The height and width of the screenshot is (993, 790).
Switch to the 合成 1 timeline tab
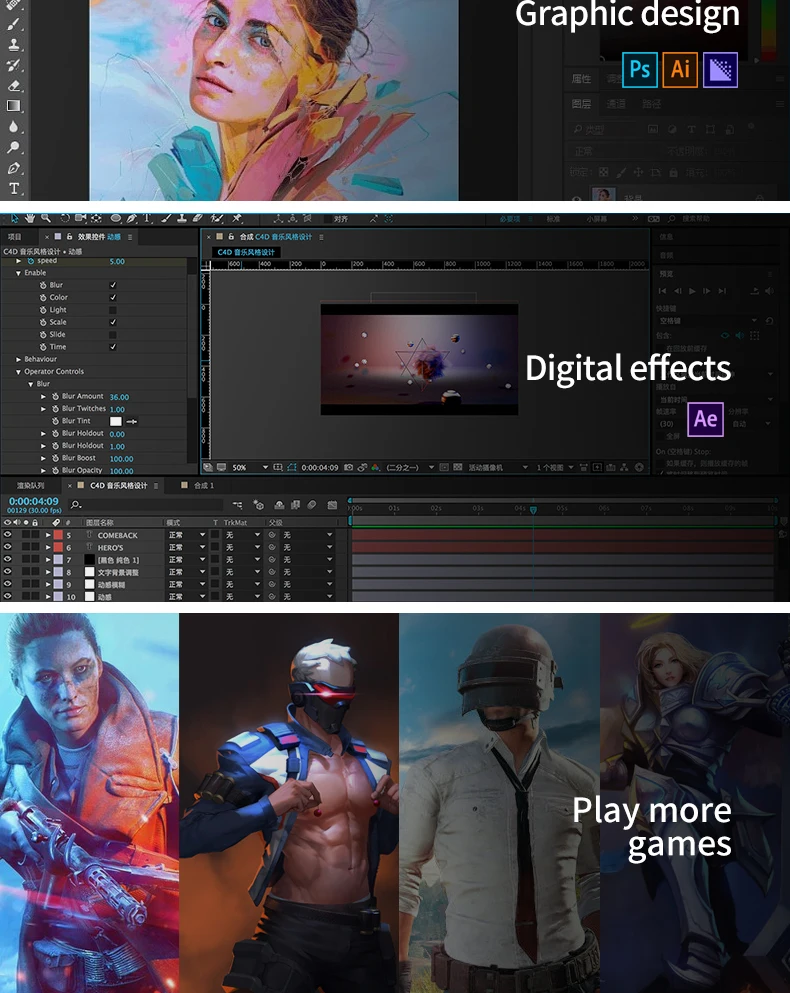tap(203, 486)
